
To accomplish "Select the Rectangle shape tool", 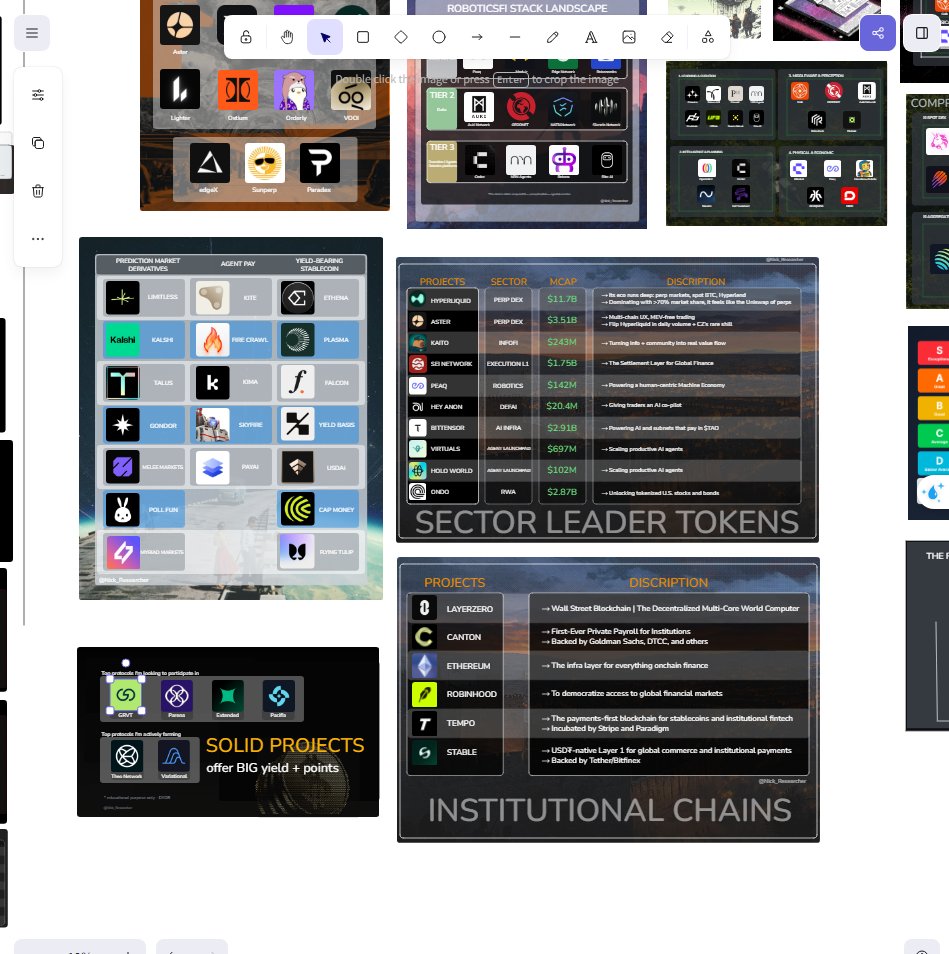I will click(x=363, y=37).
